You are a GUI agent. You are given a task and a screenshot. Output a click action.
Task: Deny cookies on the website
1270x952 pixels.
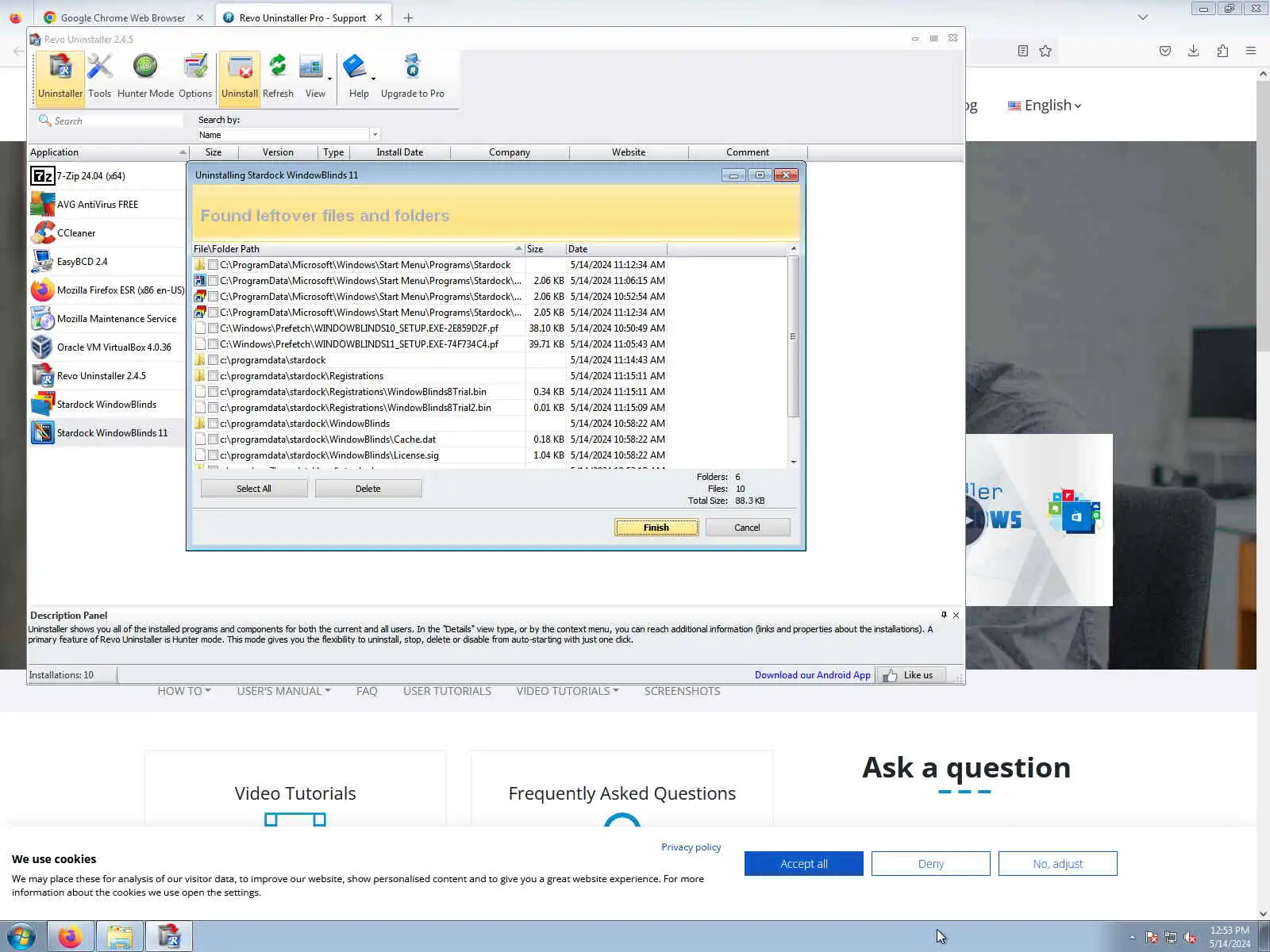[x=931, y=864]
